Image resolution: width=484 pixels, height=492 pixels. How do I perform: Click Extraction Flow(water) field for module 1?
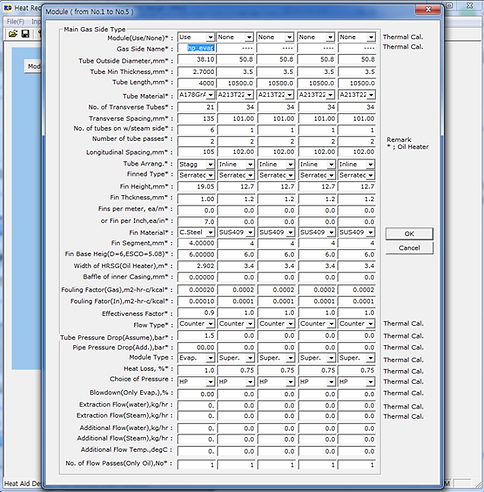coord(196,406)
